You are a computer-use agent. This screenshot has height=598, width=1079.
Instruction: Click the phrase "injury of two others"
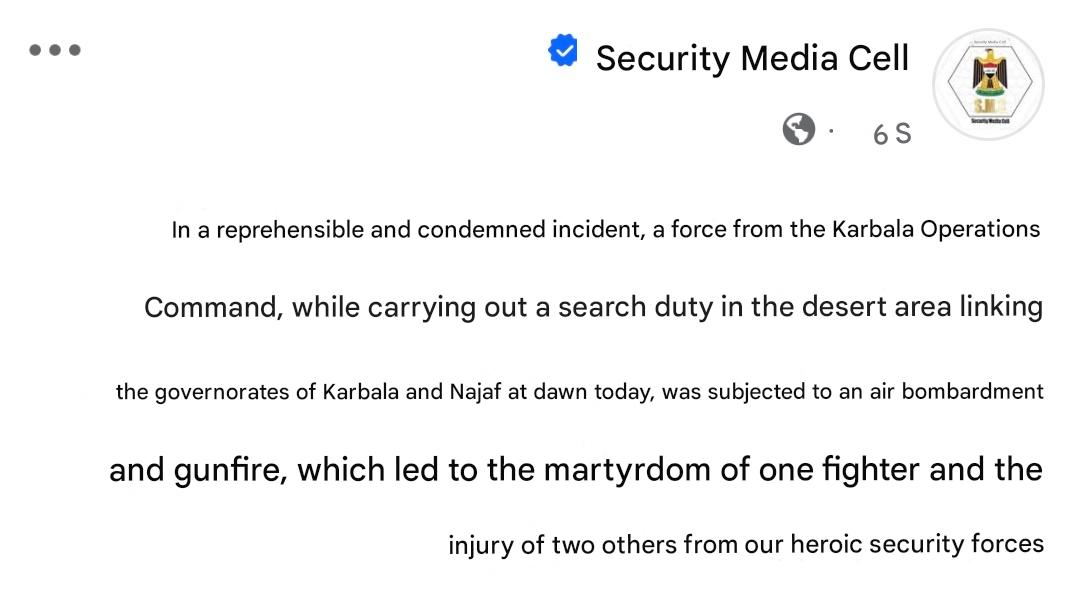click(x=563, y=546)
